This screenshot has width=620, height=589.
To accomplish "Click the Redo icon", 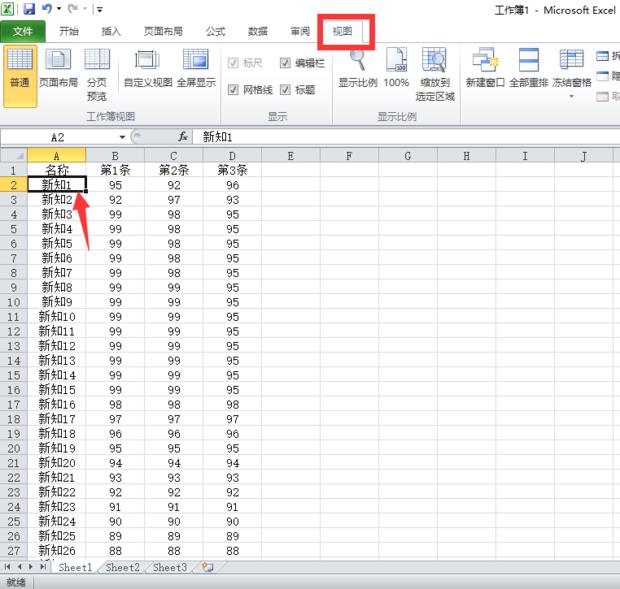I will [x=73, y=9].
